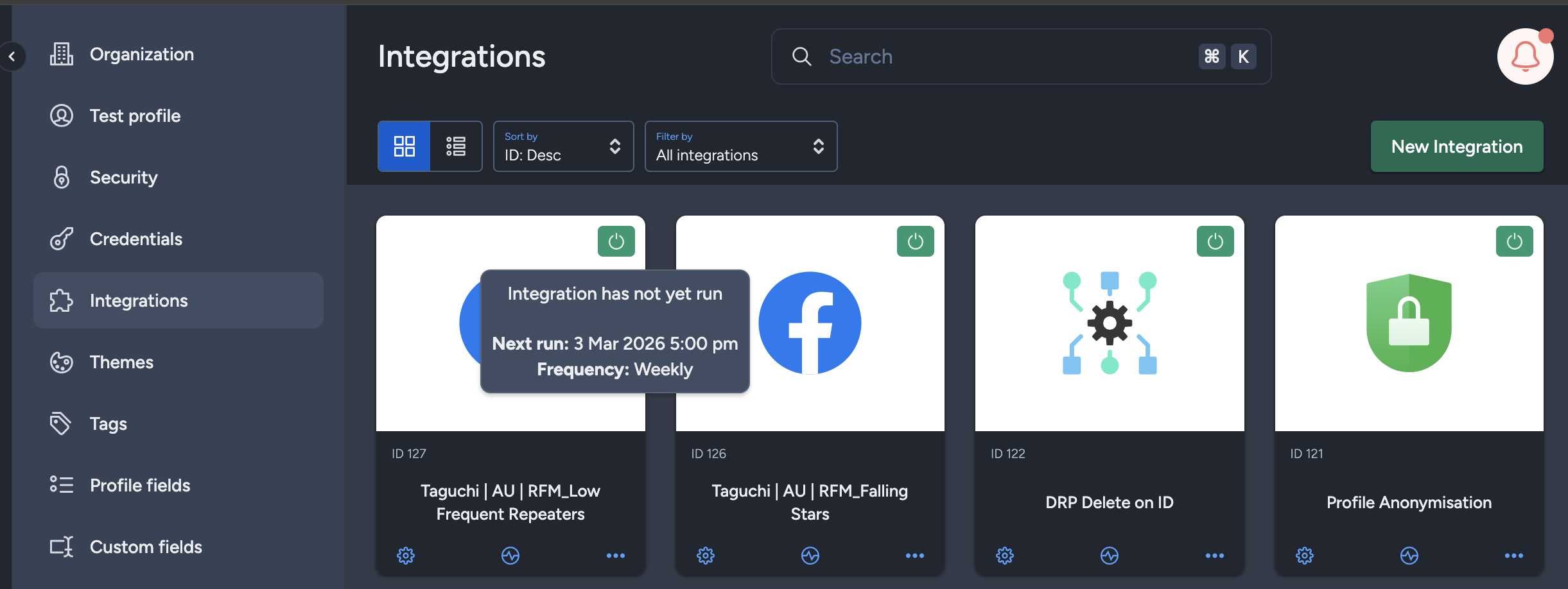1568x589 pixels.
Task: Select the Credentials sidebar icon
Action: 61,239
